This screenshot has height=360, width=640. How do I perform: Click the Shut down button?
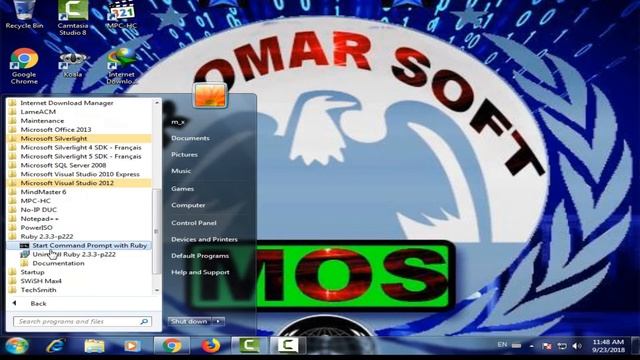[x=189, y=322]
